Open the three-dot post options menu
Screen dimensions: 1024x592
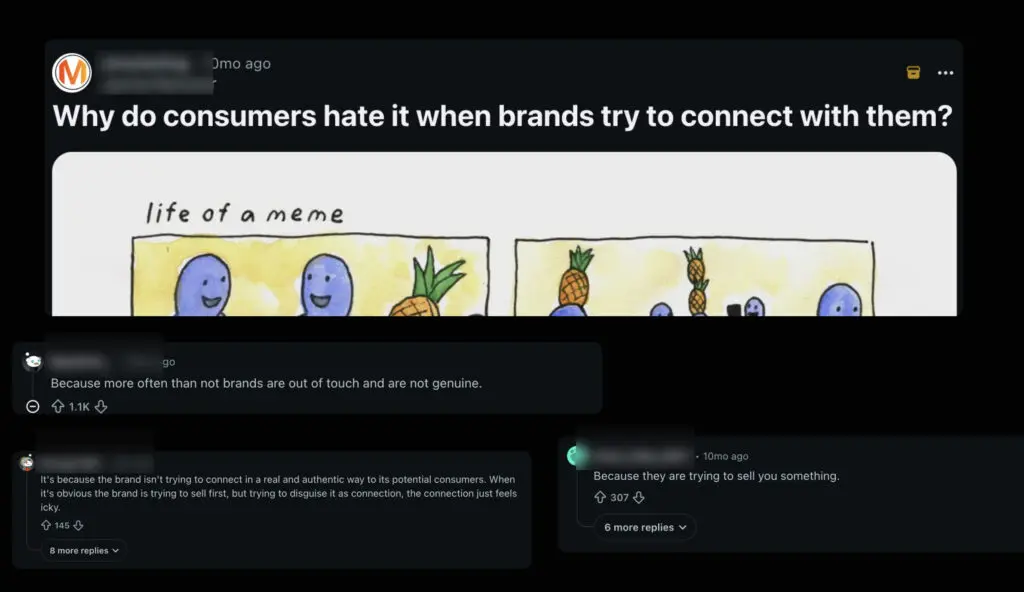tap(945, 73)
